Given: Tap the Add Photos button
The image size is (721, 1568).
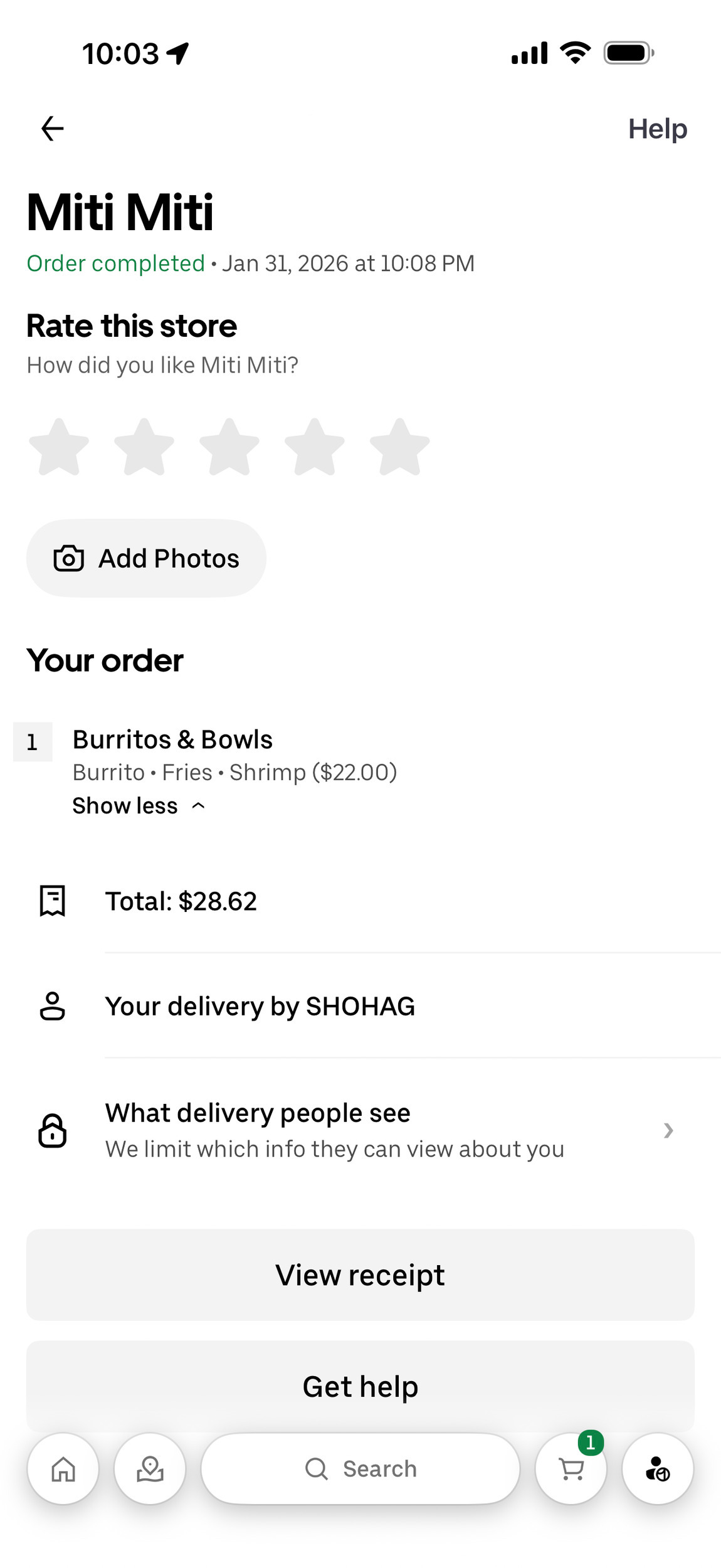Looking at the screenshot, I should (x=146, y=558).
